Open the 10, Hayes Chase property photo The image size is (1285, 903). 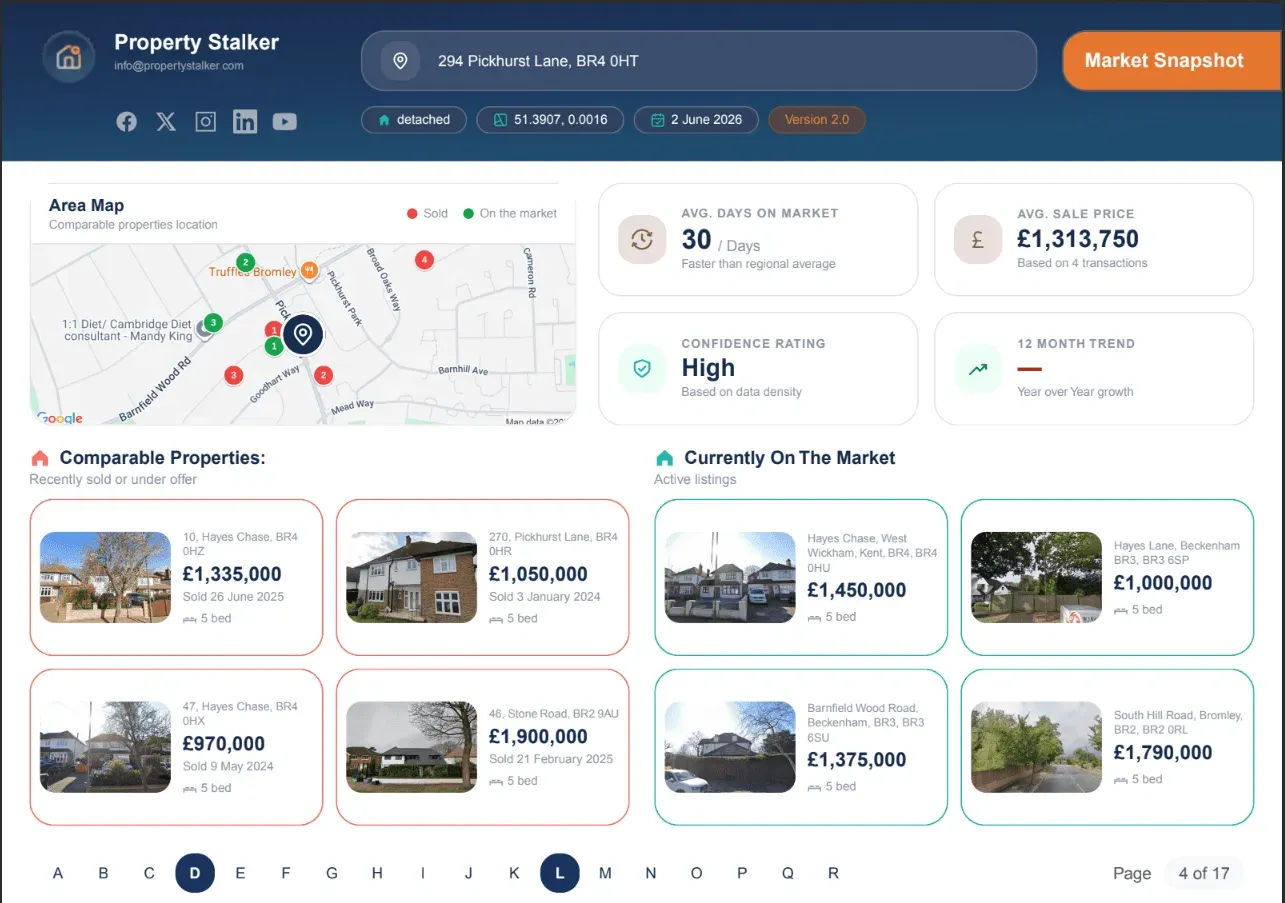[x=105, y=577]
